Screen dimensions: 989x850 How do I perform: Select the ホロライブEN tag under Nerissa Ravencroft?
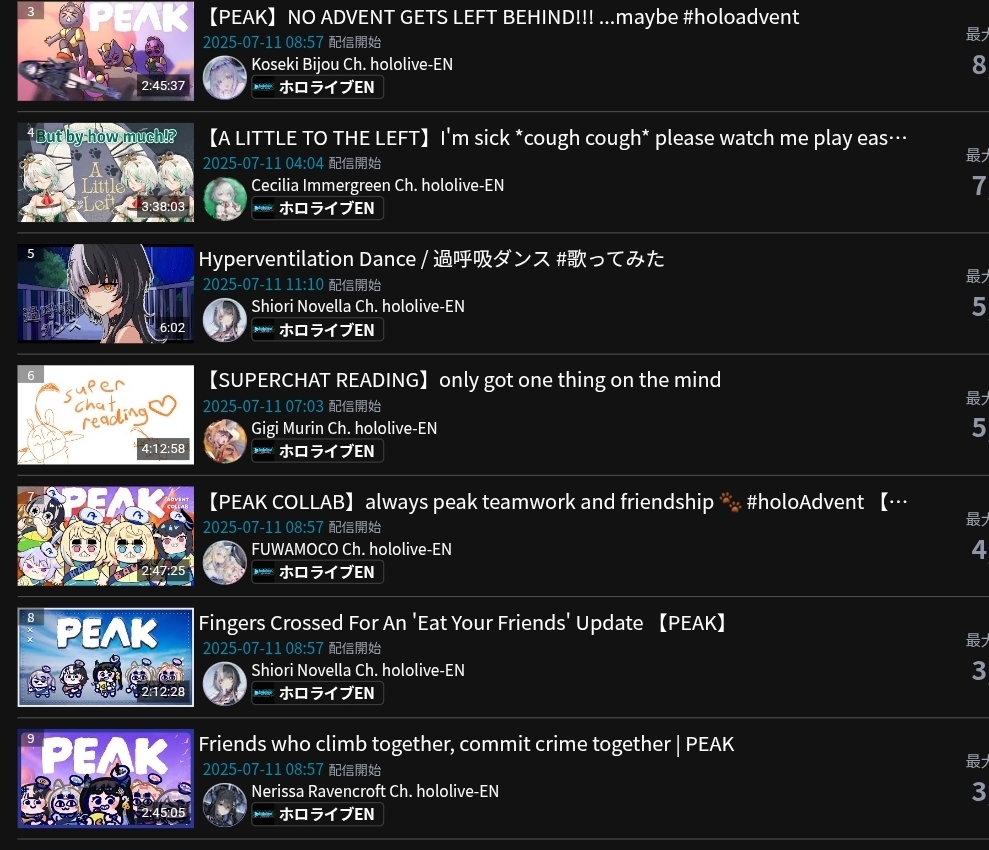[x=317, y=814]
